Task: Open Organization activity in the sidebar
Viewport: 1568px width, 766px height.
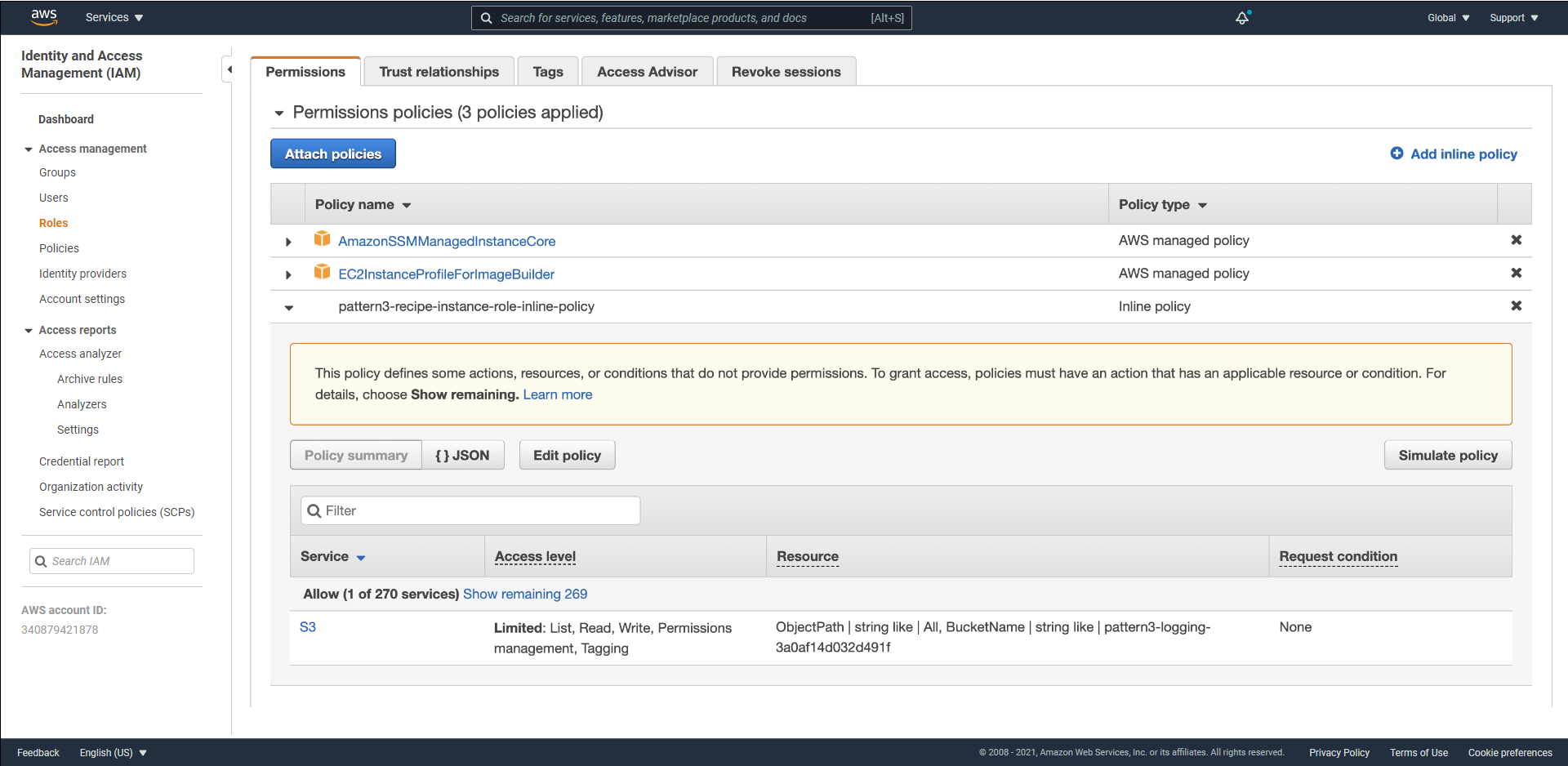Action: [91, 487]
